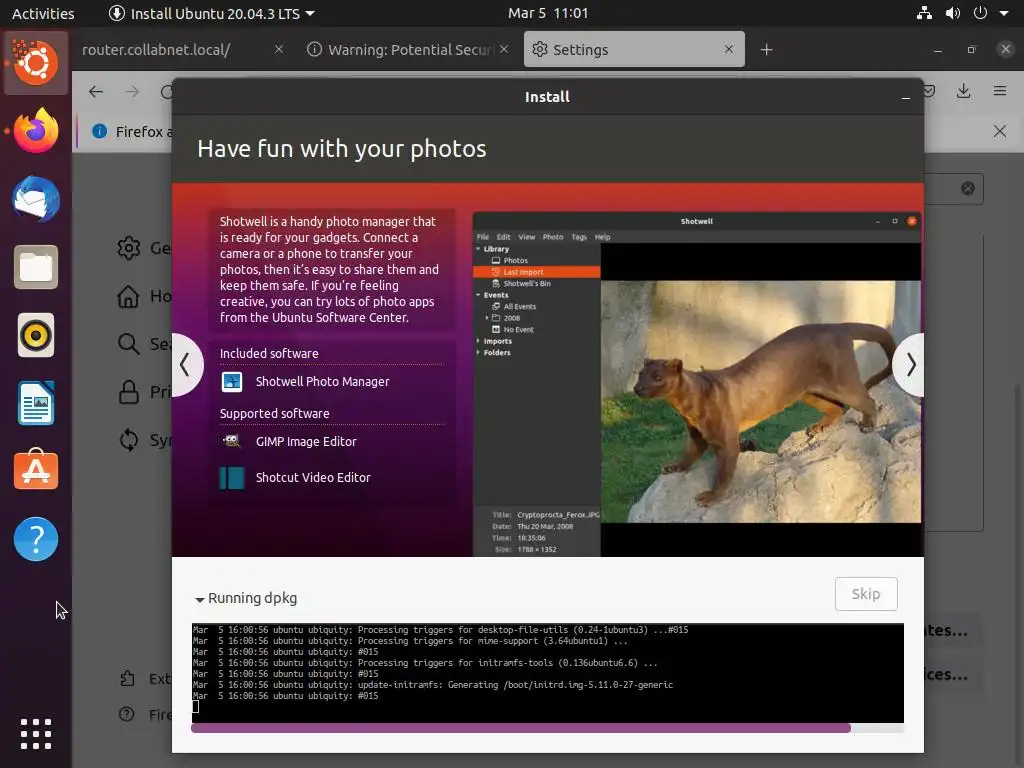Launch Firefox from the dock
Image resolution: width=1024 pixels, height=768 pixels.
(36, 131)
